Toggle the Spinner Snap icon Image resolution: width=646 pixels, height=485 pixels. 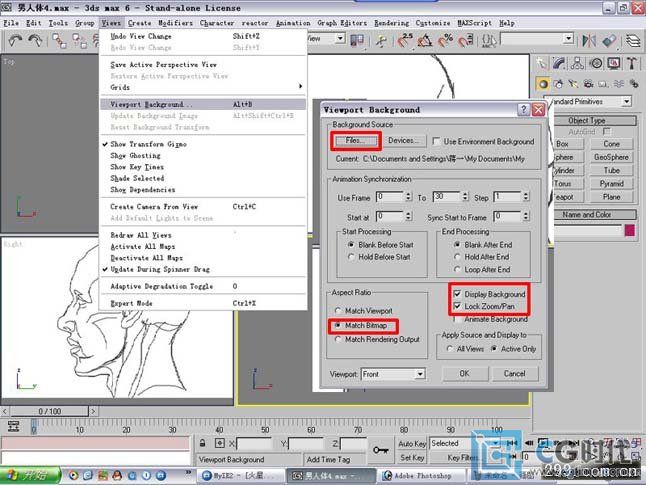(466, 40)
